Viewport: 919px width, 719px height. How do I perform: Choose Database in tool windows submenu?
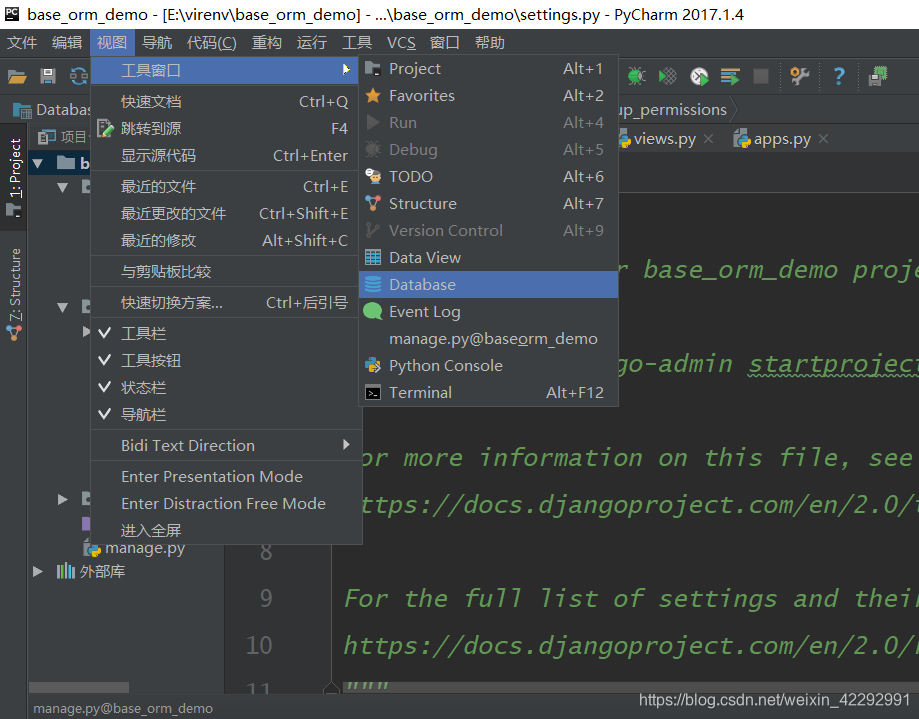coord(488,284)
